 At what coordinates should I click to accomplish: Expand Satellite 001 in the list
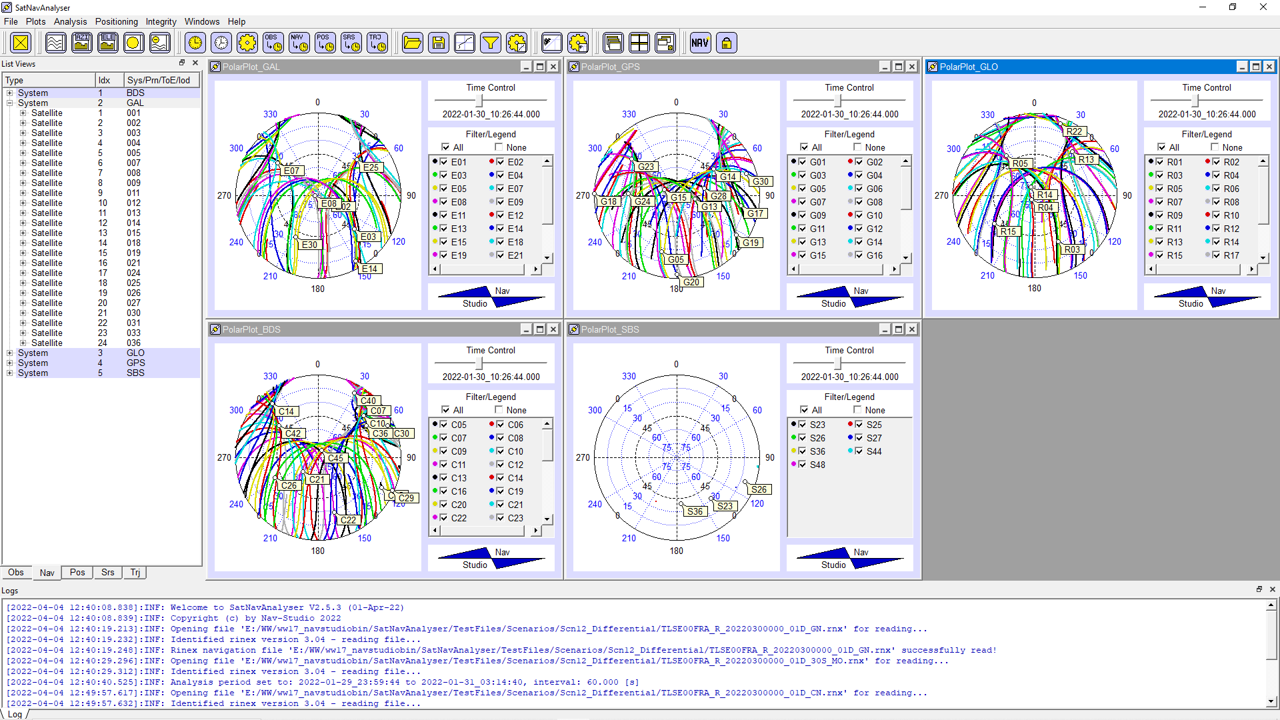point(23,113)
